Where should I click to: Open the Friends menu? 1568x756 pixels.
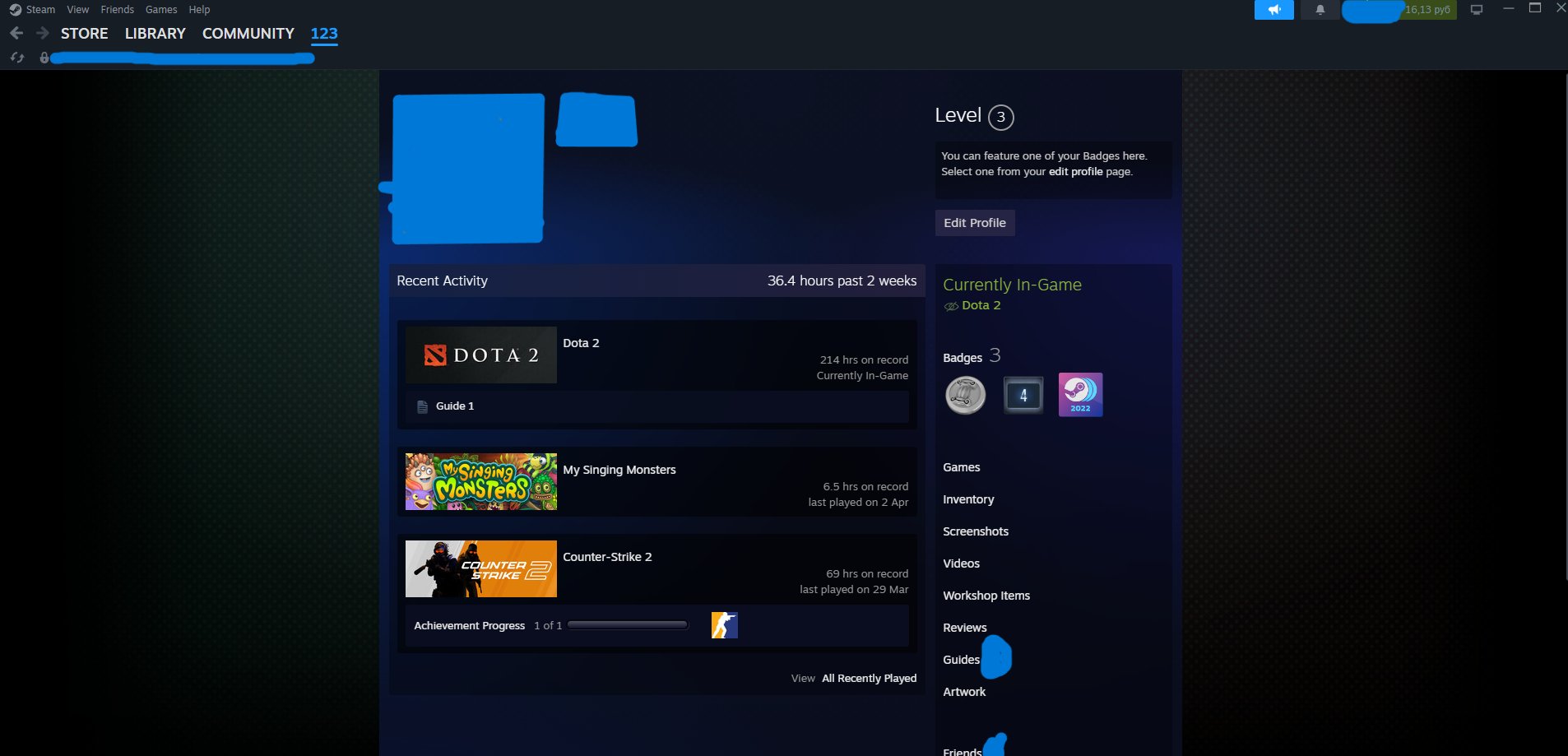[x=117, y=10]
